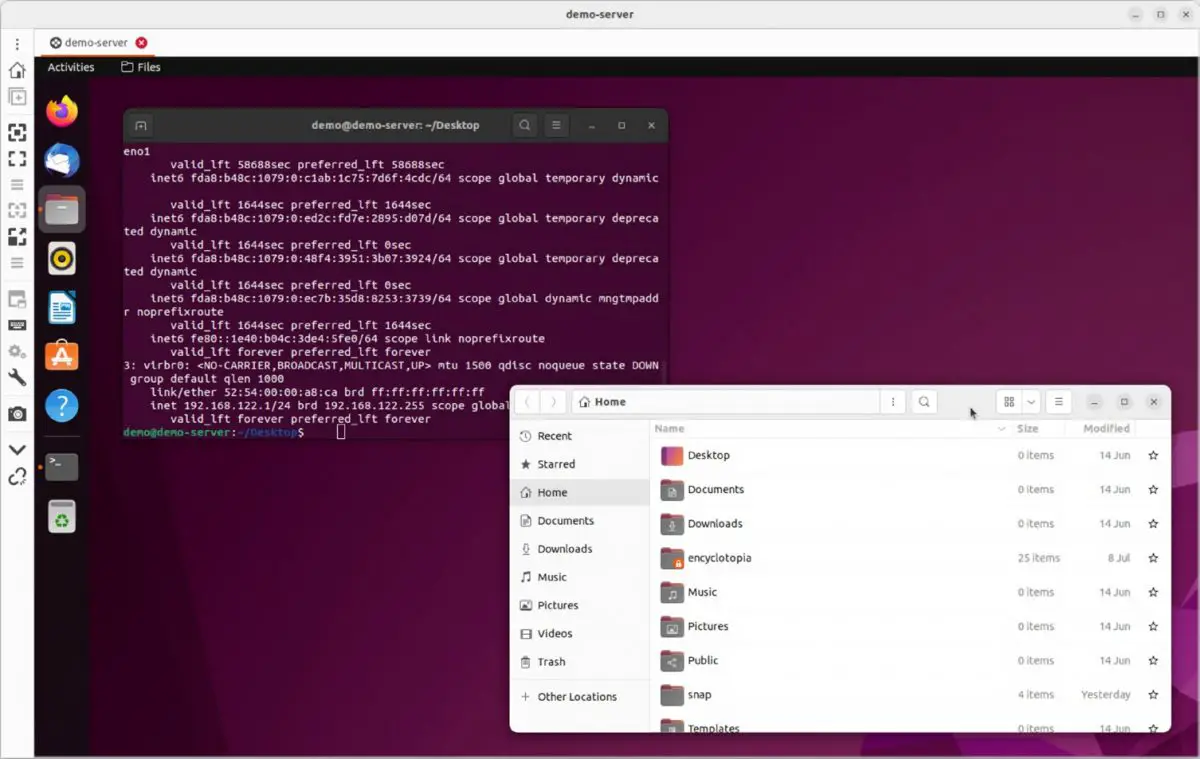
Task: Star the snap folder
Action: pos(1153,694)
